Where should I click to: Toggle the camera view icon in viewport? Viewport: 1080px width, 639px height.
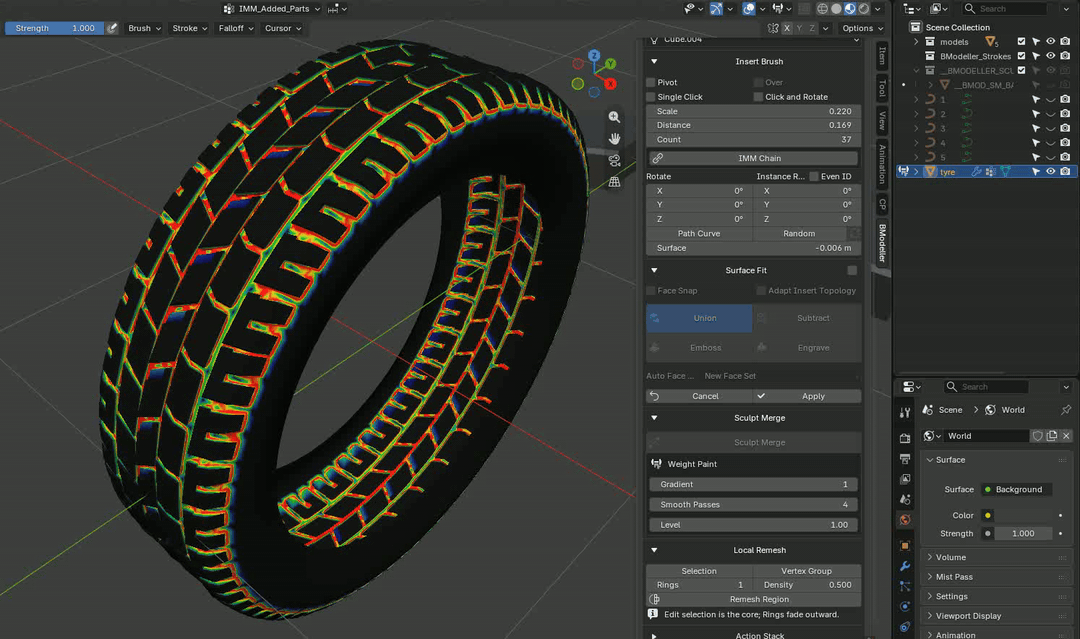pyautogui.click(x=614, y=160)
